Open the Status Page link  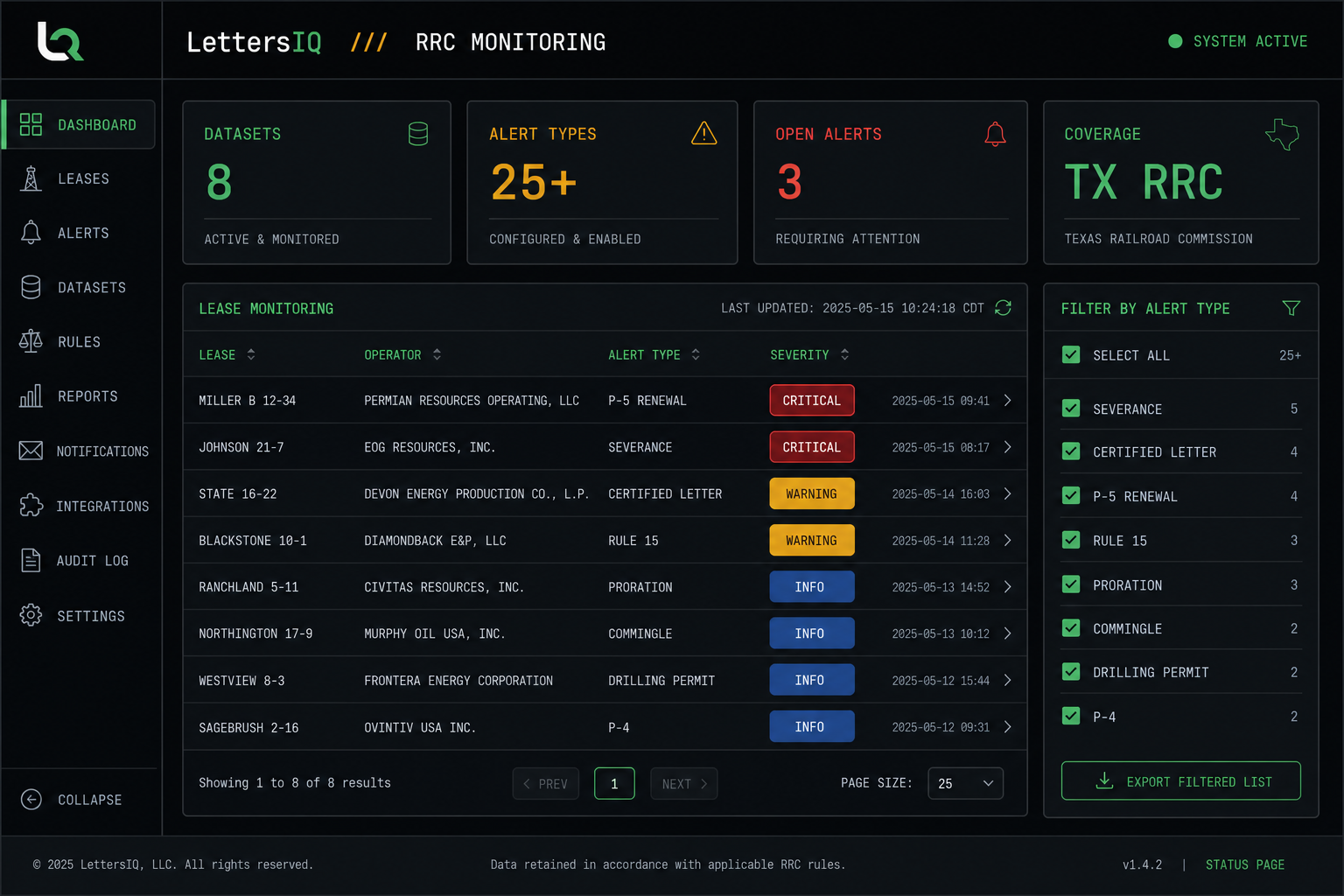point(1244,864)
